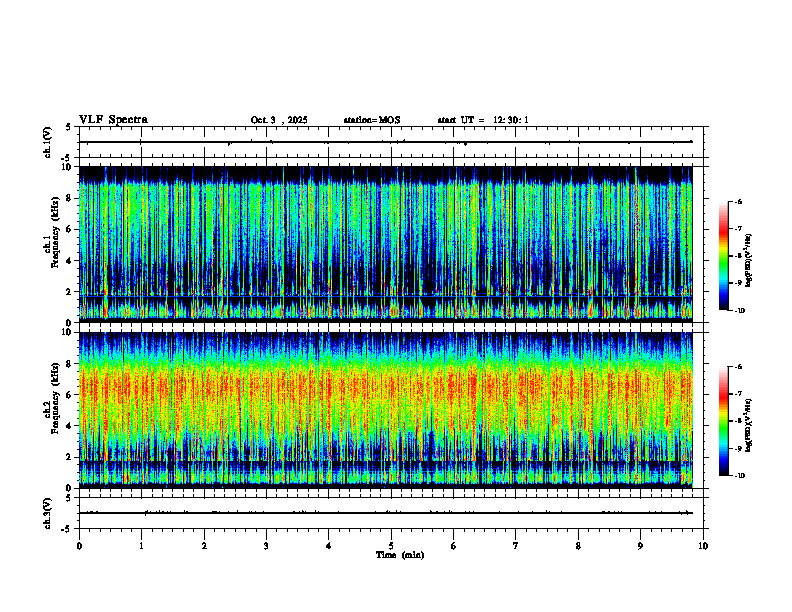Click the "7" tick label on time axis
This screenshot has width=792, height=612.
[516, 546]
